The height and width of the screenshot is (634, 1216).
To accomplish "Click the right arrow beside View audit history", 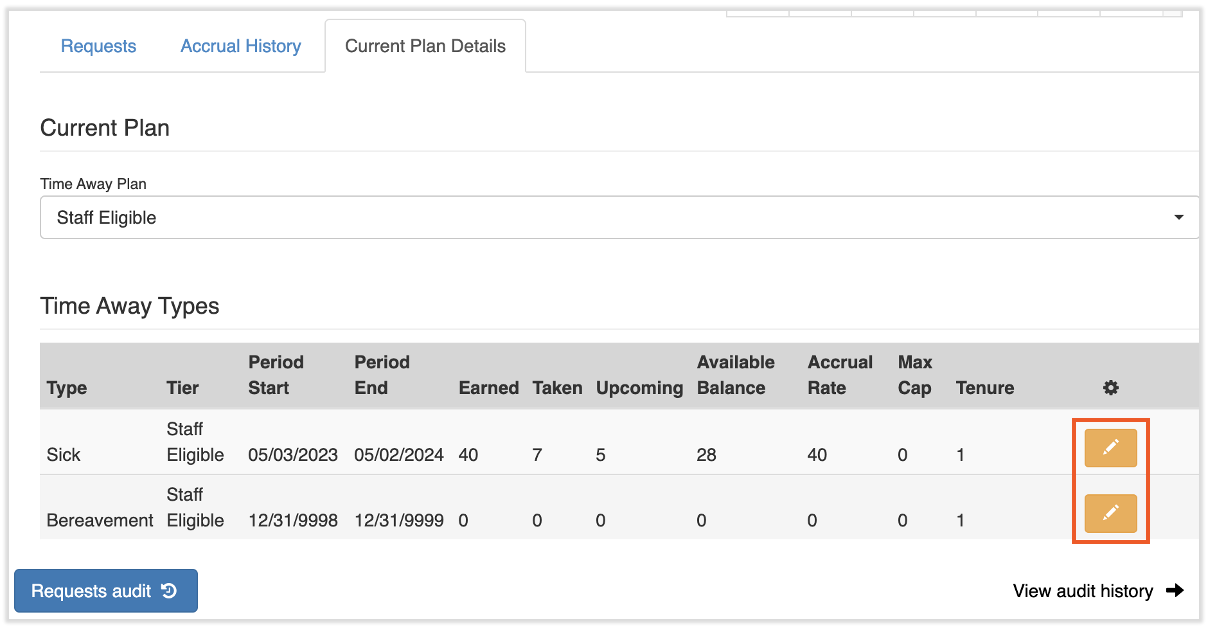I will click(x=1175, y=591).
